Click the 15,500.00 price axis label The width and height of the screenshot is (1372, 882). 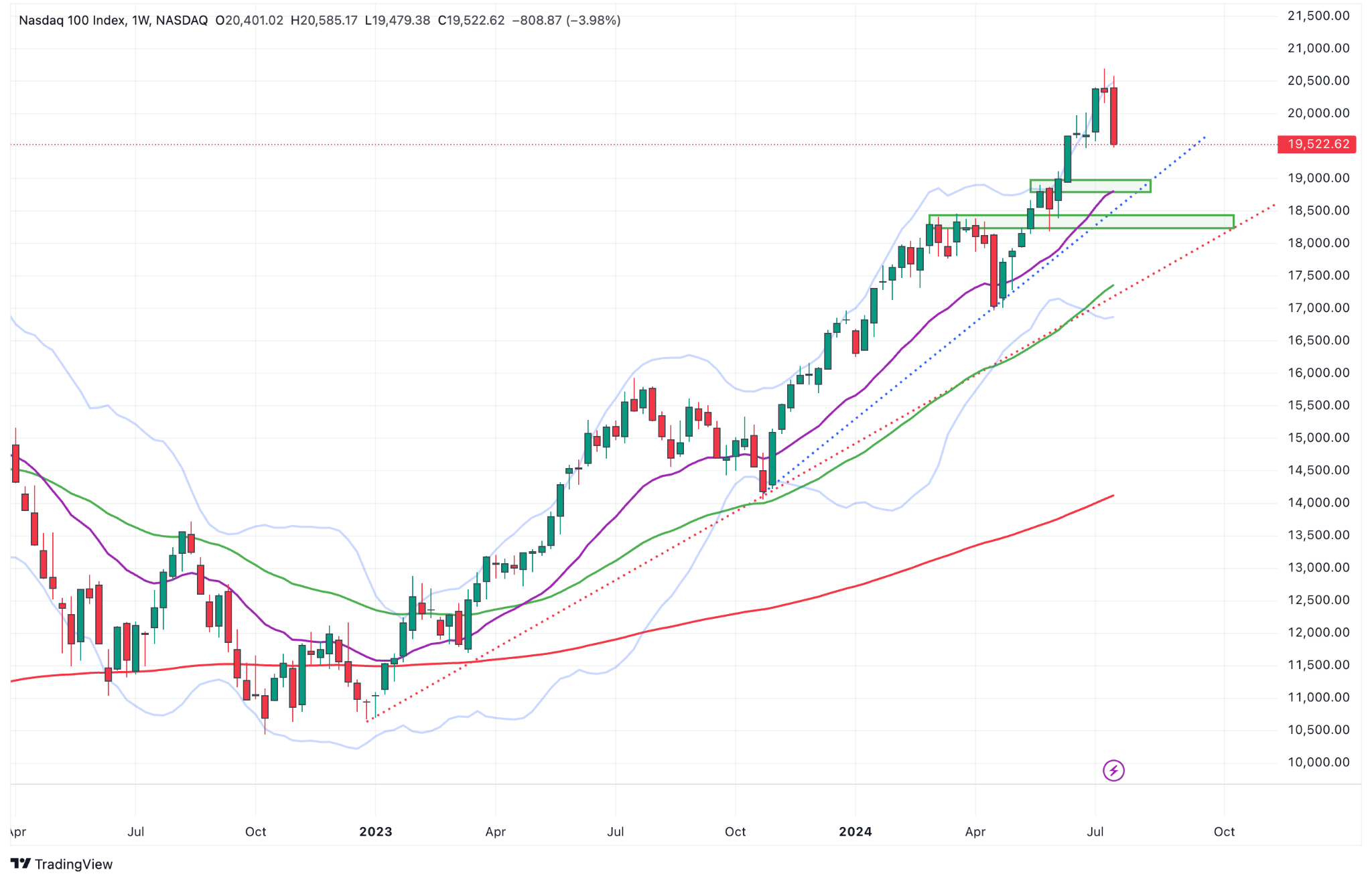1318,405
